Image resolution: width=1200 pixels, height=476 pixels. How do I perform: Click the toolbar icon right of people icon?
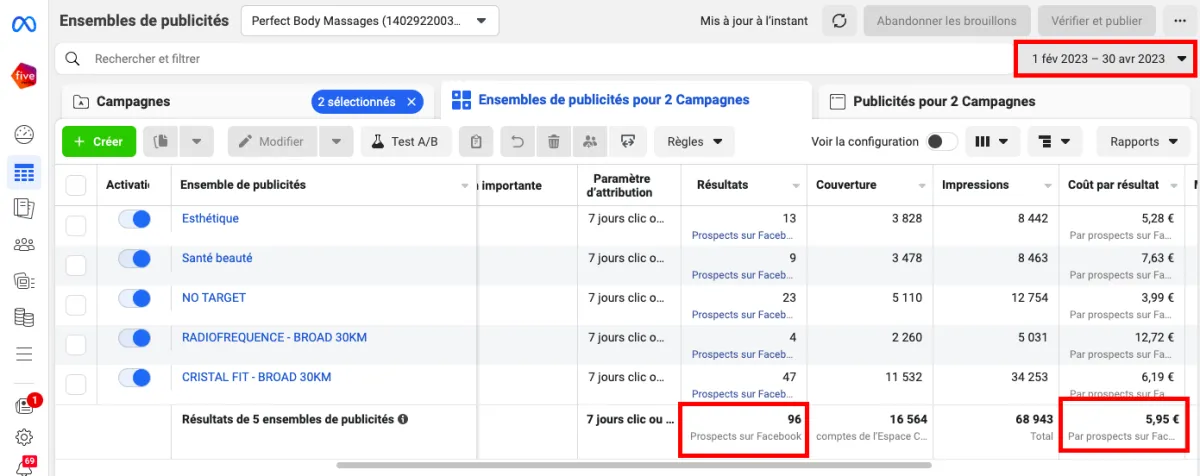(x=627, y=142)
